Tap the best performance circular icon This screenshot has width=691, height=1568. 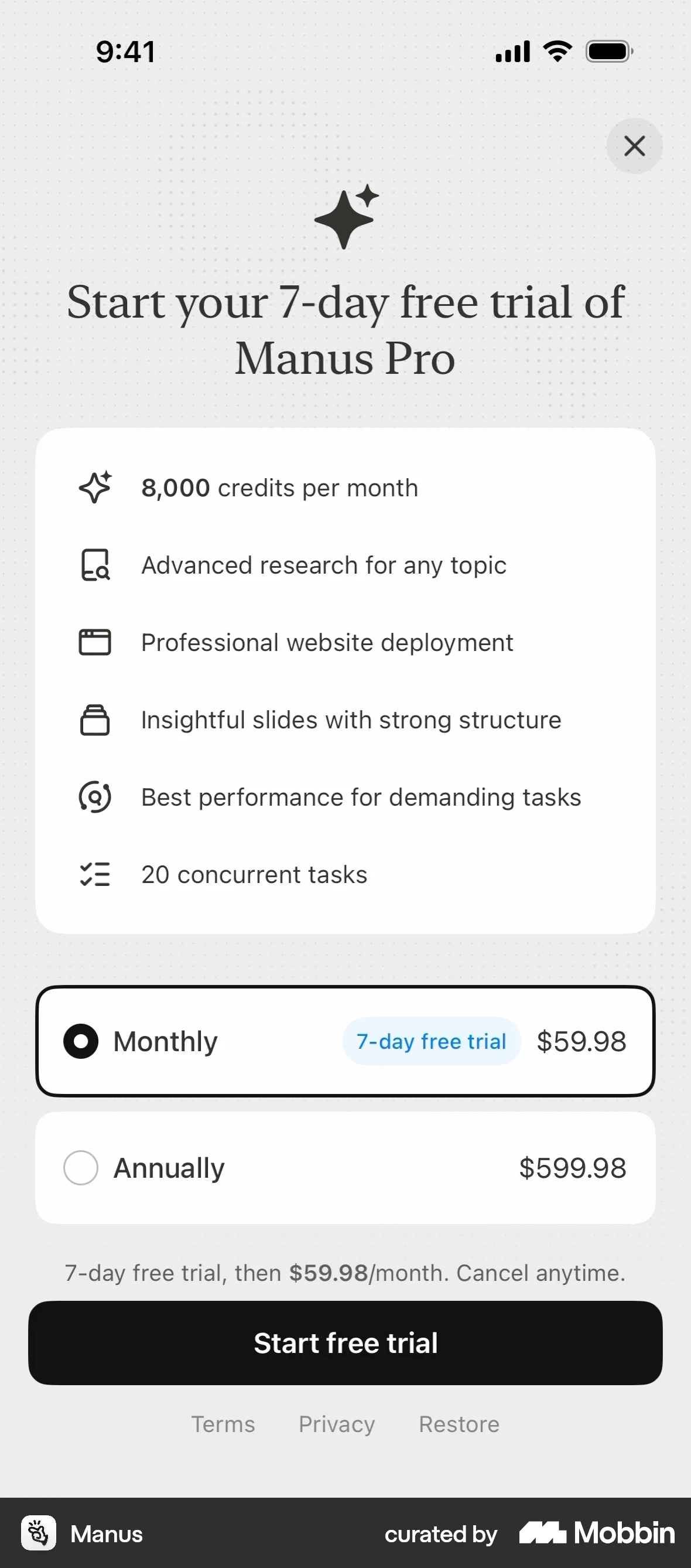point(95,797)
